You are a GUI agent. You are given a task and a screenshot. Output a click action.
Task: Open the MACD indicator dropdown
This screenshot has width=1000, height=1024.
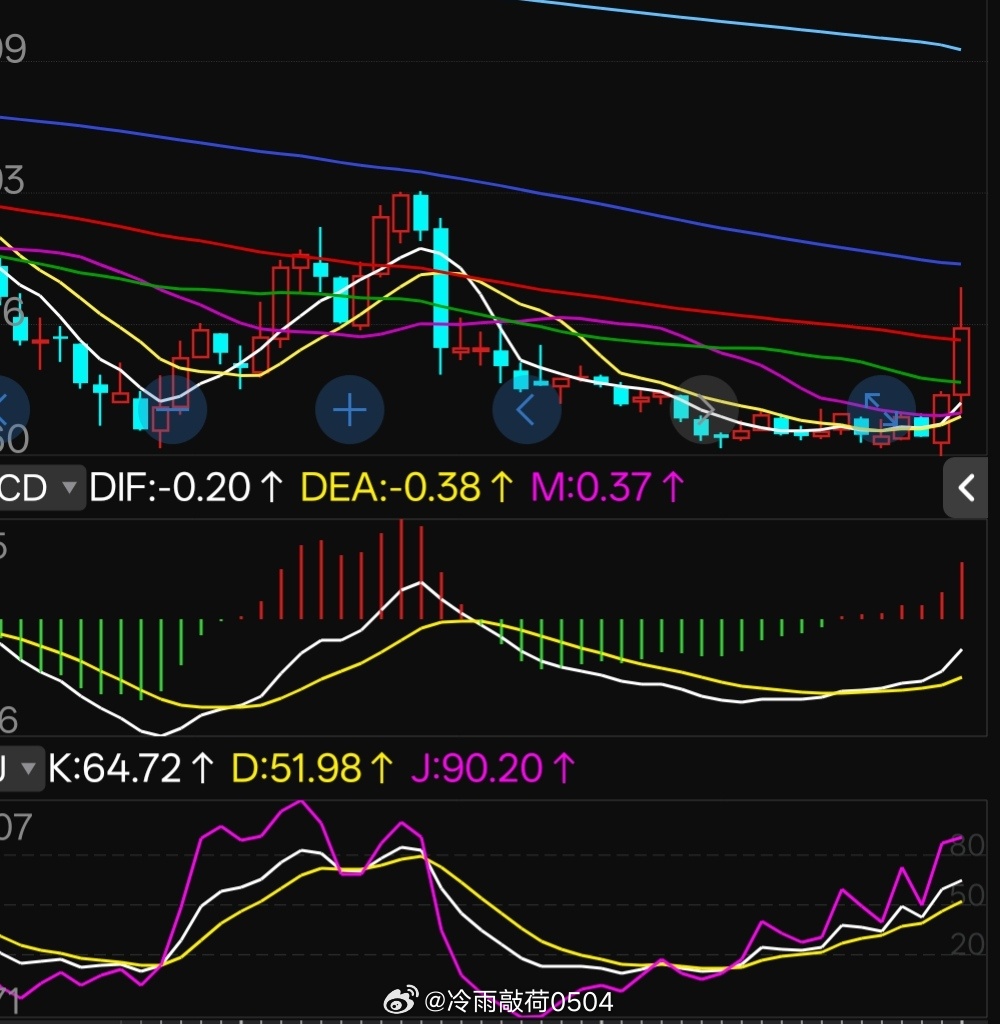click(x=42, y=488)
